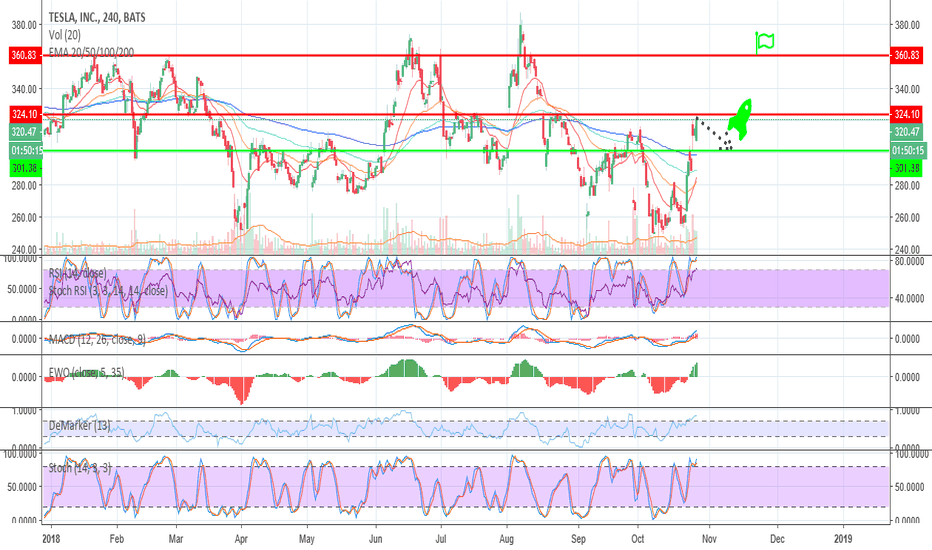Click the Apr label on the time axis
Viewport: 932px width, 550px height.
pyautogui.click(x=241, y=539)
